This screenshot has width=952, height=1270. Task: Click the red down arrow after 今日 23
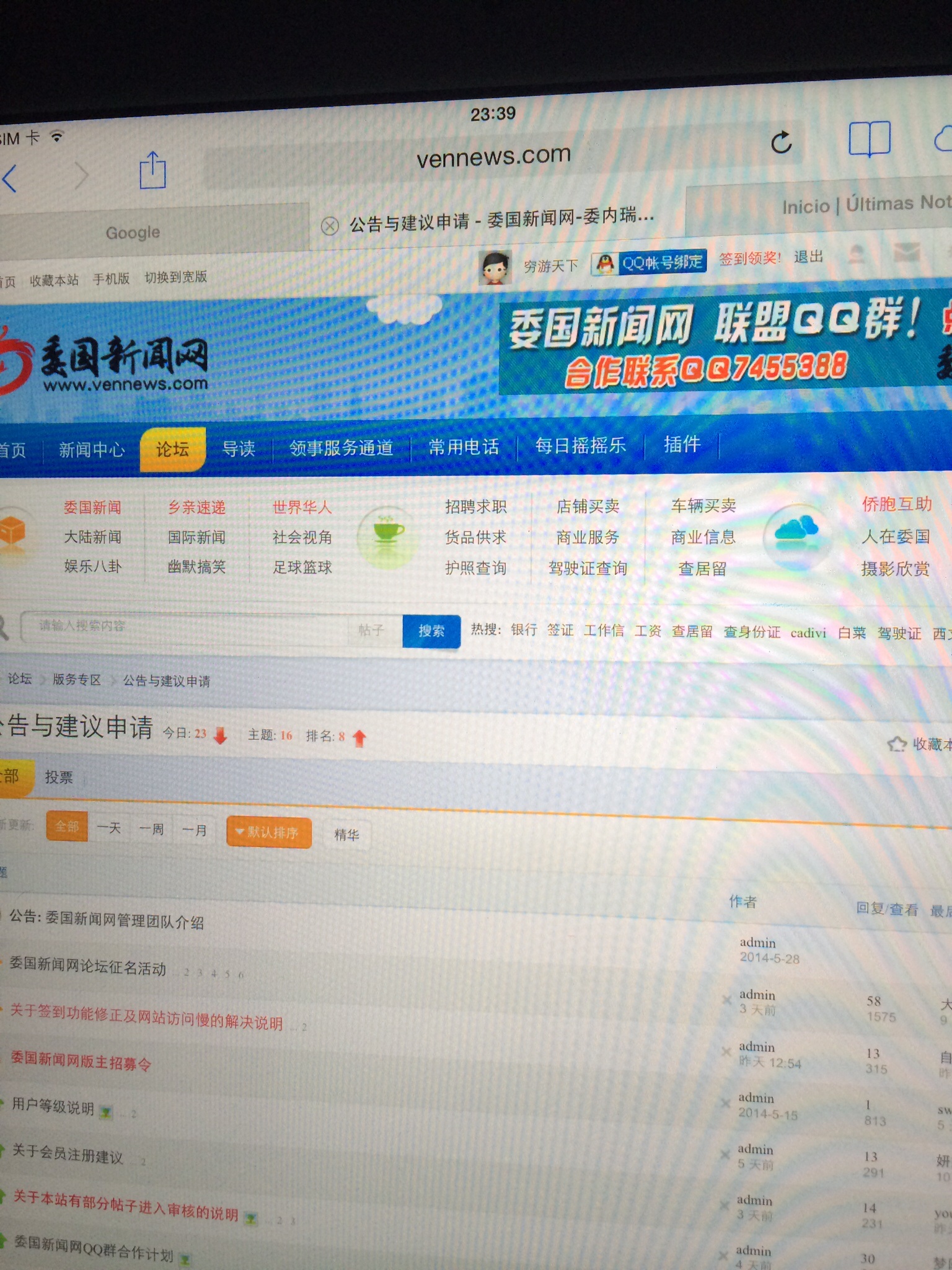pos(220,735)
